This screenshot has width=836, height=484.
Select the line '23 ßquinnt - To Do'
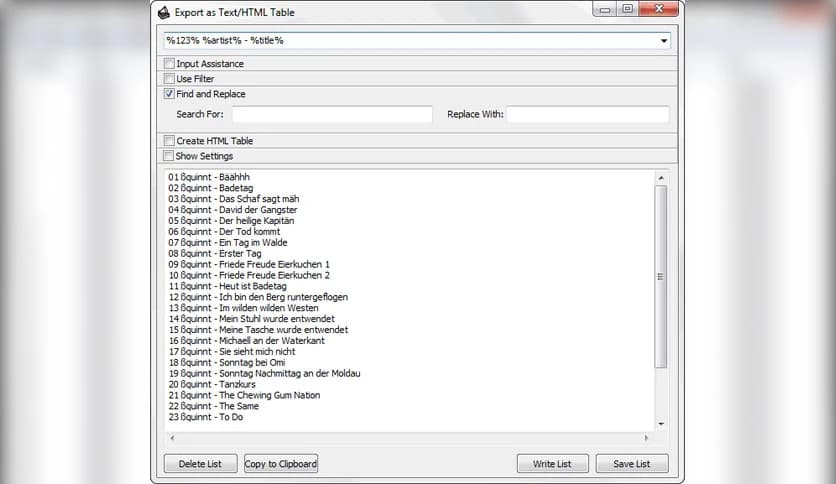pyautogui.click(x=205, y=417)
